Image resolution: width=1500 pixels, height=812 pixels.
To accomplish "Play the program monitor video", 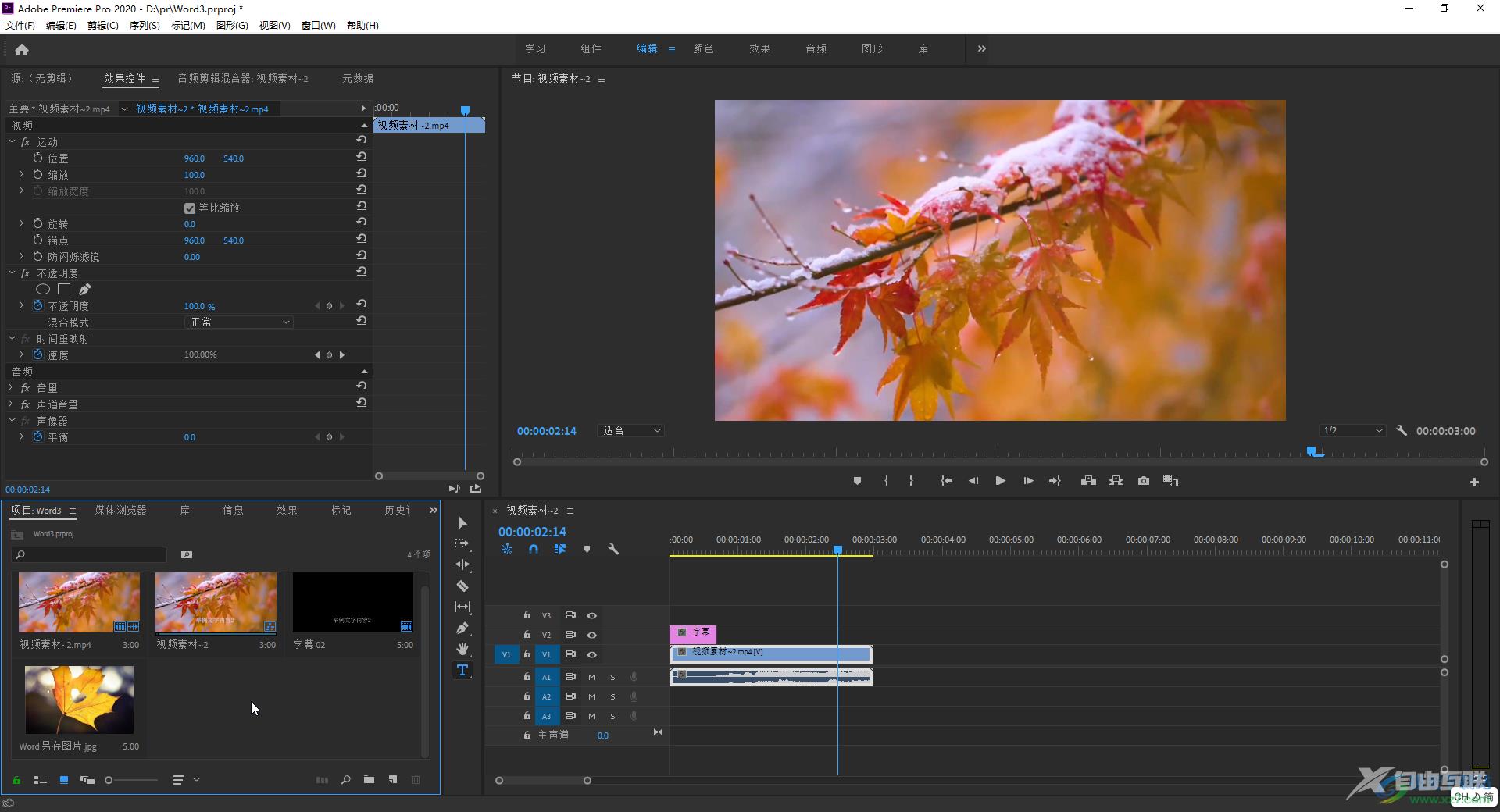I will click(1000, 481).
